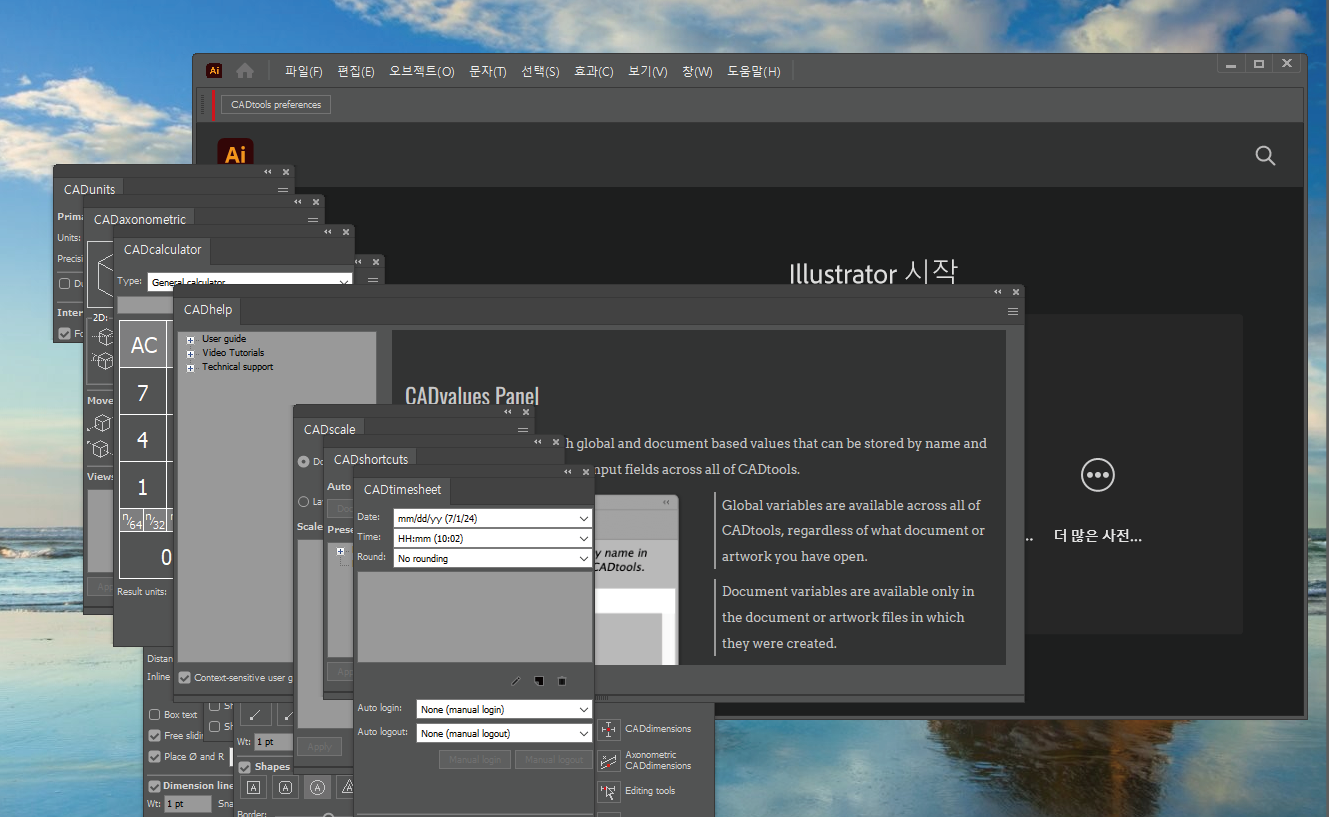Open the CADcalculator Type dropdown
The image size is (1329, 817).
point(250,282)
